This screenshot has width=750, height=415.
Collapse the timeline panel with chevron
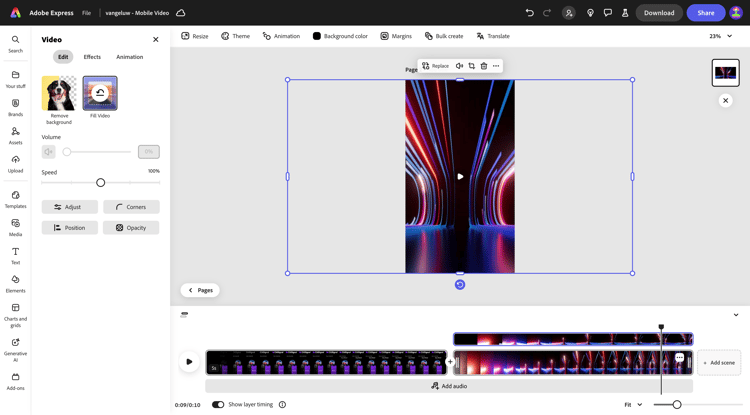coord(736,315)
